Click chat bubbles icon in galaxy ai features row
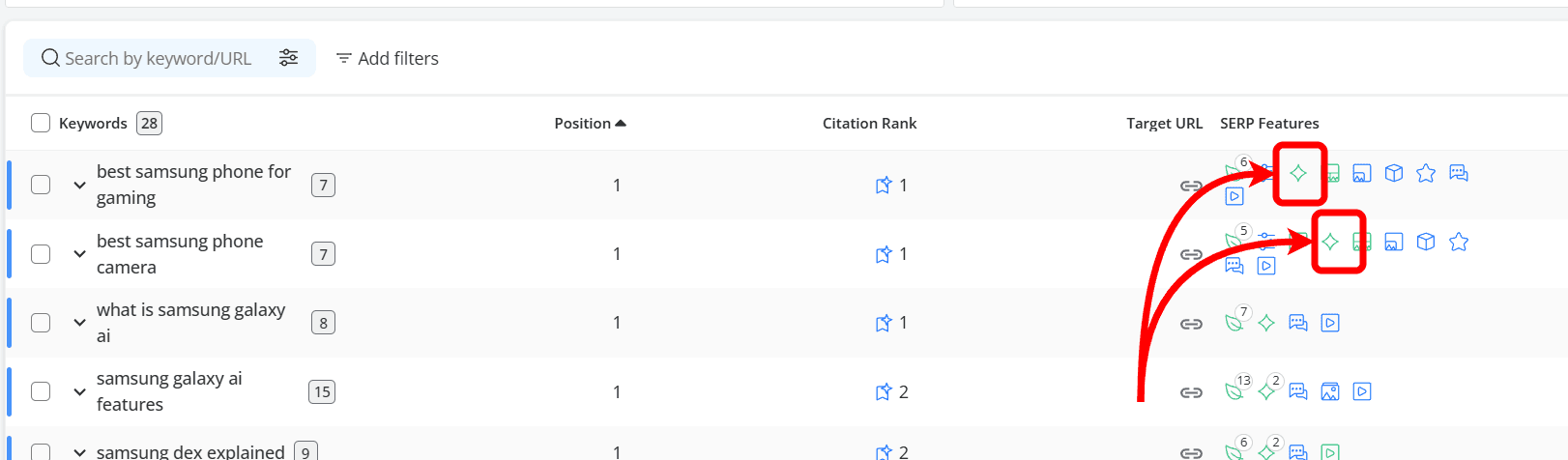Screen dimensions: 1568x460 click(1298, 391)
